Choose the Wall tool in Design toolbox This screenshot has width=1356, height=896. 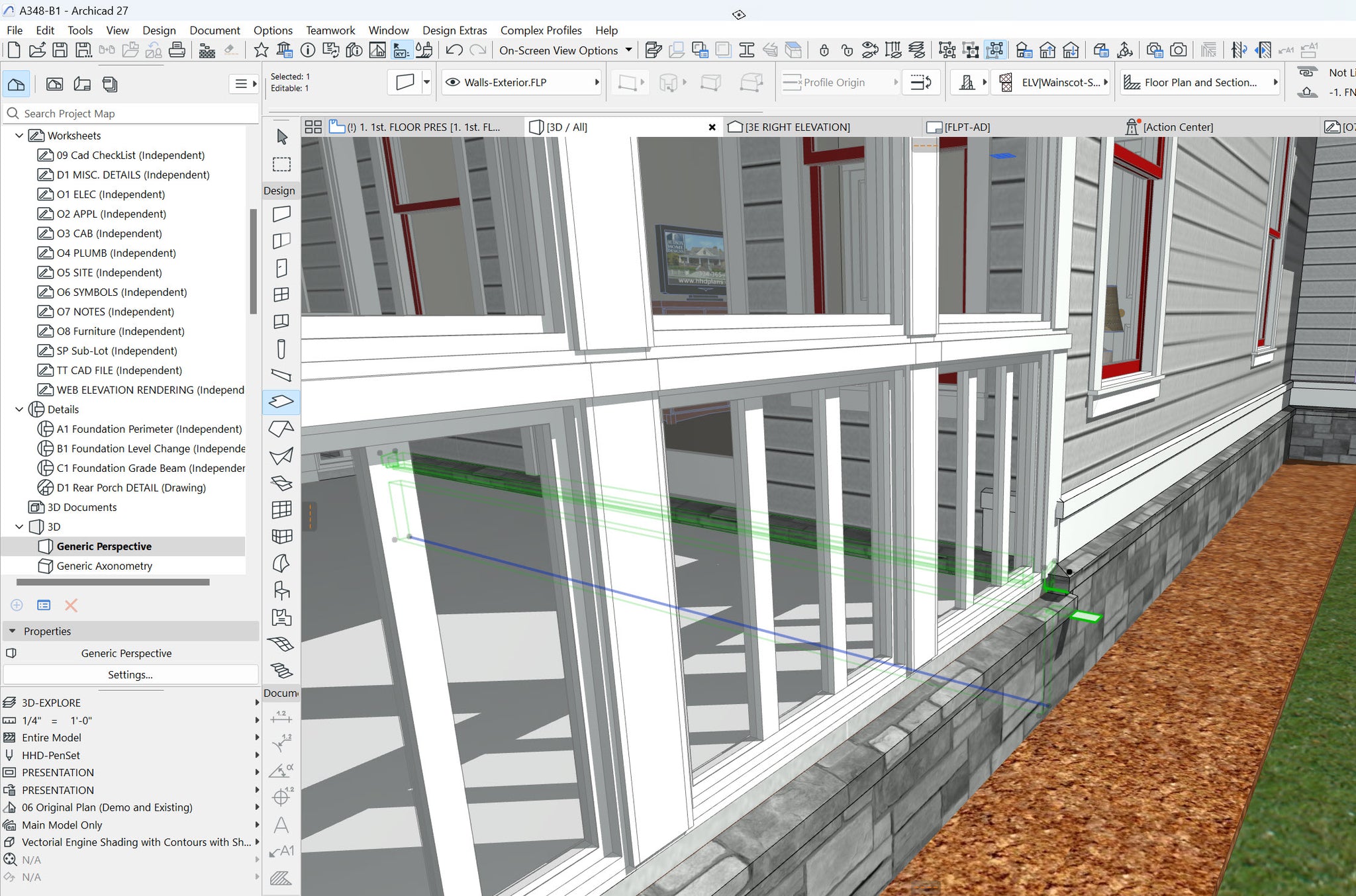point(281,214)
